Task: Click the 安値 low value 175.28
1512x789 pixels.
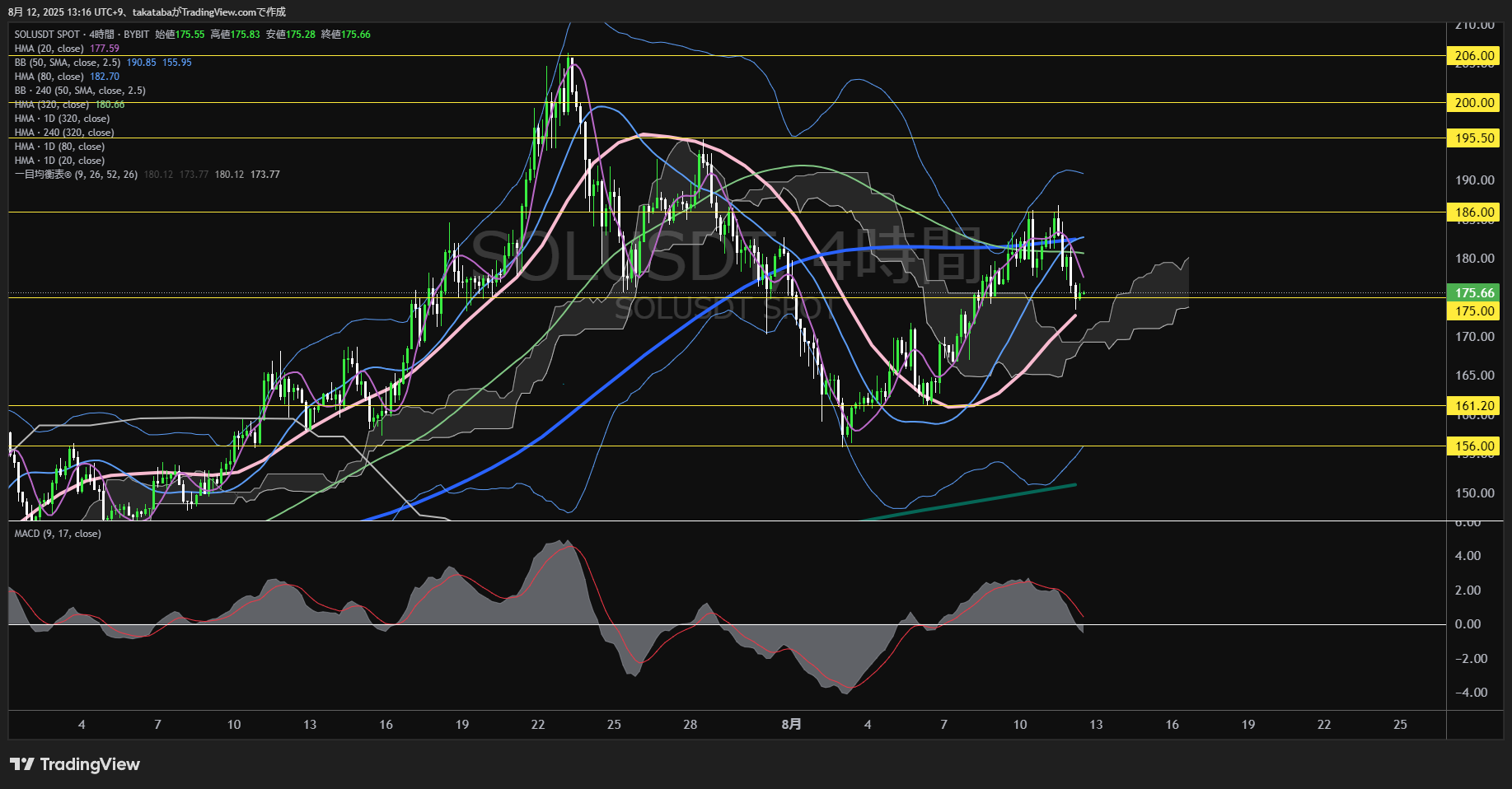Action: (x=301, y=35)
